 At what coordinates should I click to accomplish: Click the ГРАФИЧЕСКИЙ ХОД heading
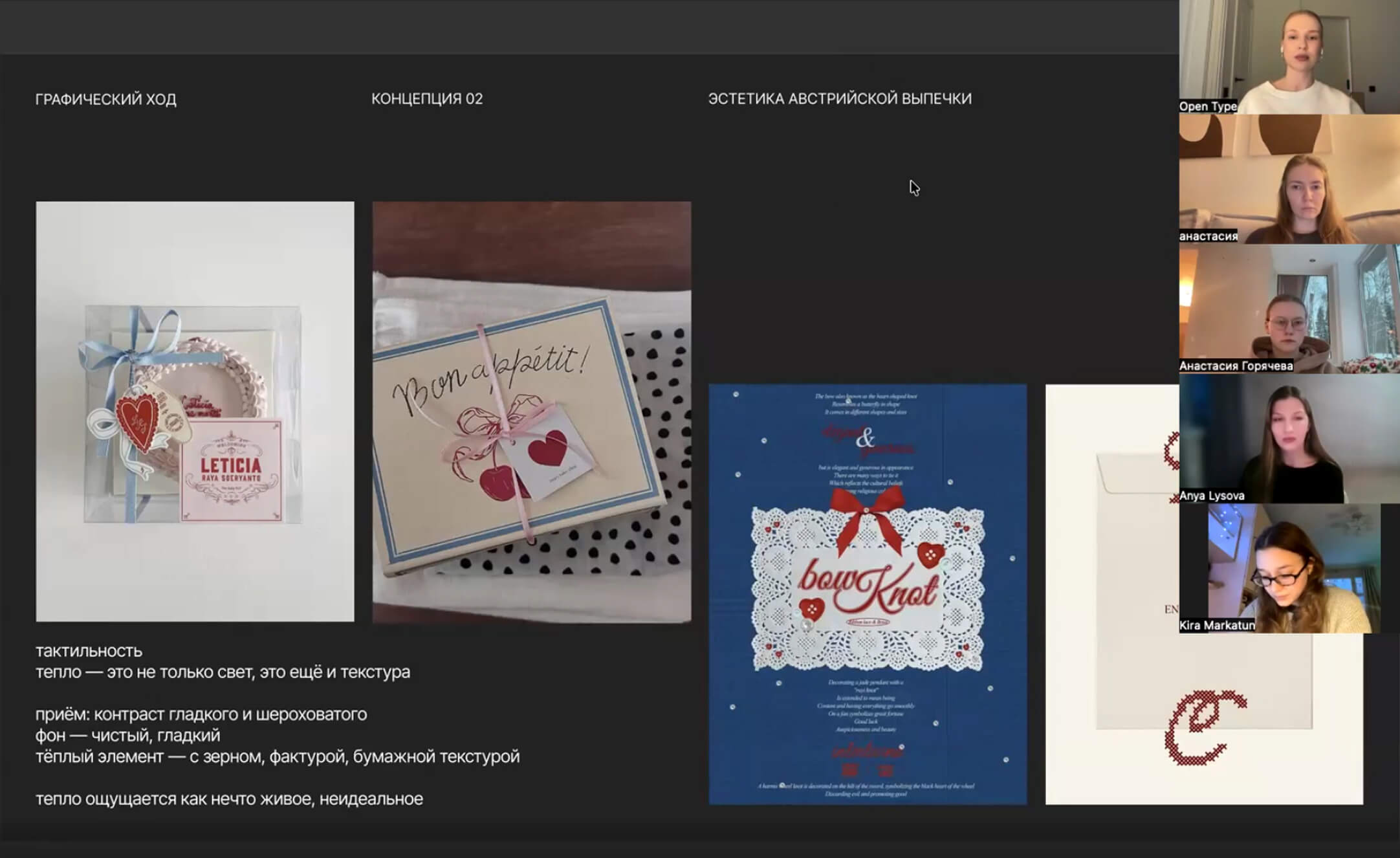[x=105, y=99]
